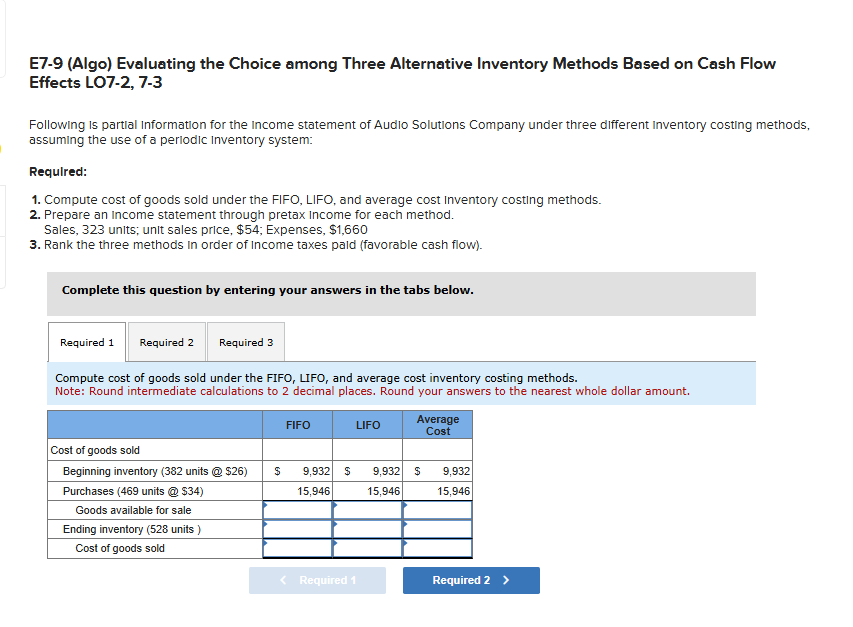Click requirement 3 about ranking methods
This screenshot has height=627, width=853.
[256, 245]
